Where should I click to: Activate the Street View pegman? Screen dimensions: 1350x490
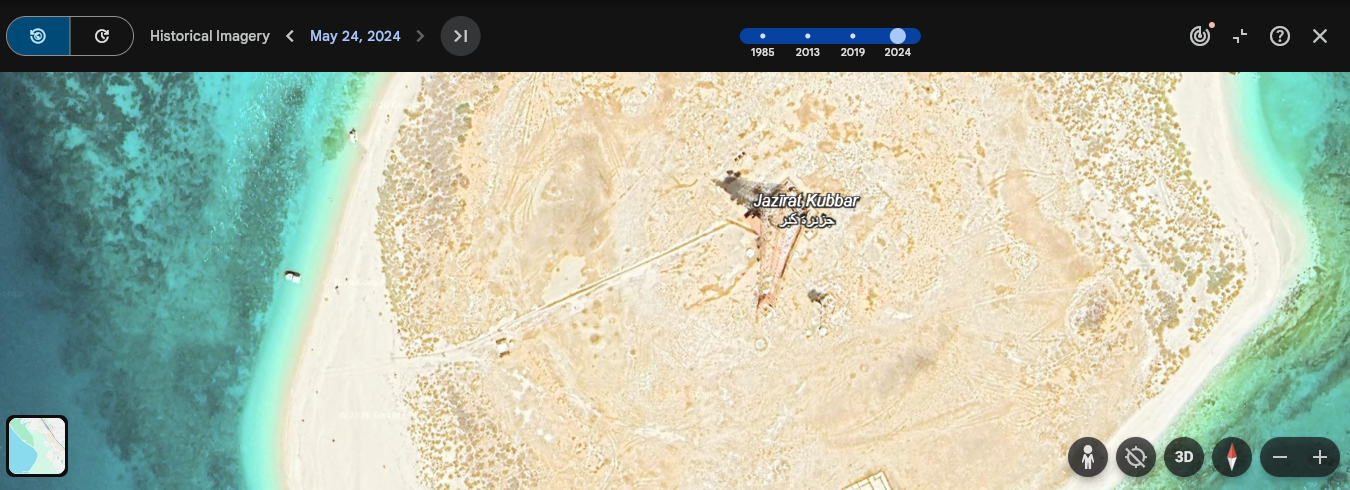1087,457
